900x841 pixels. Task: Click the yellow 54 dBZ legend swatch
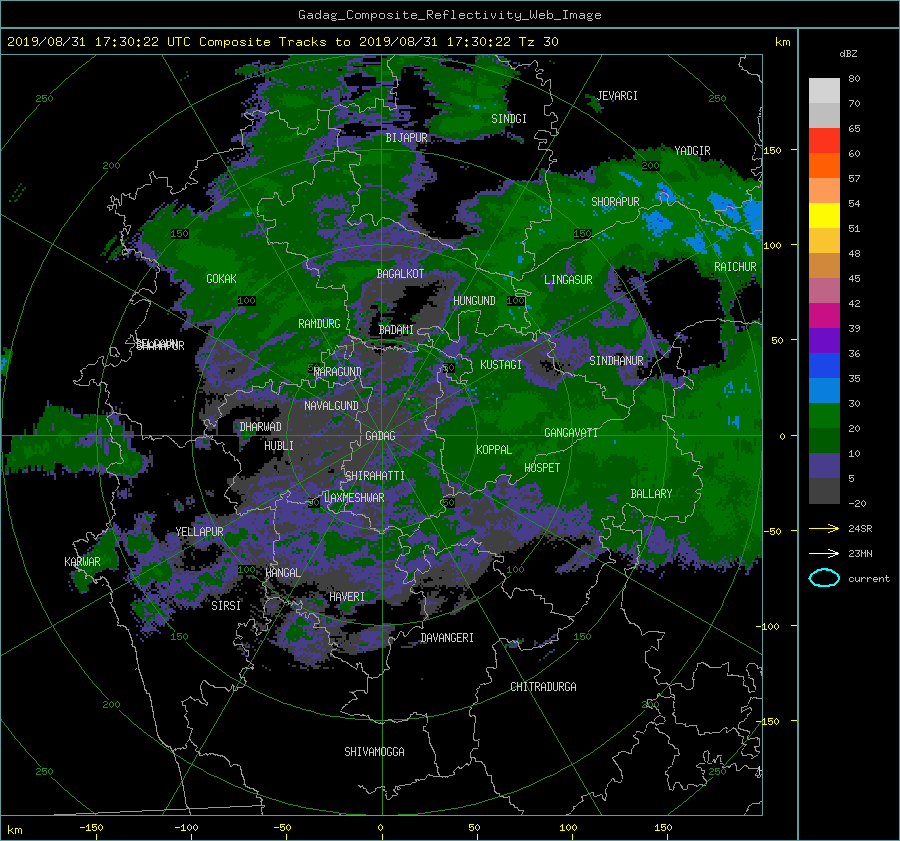click(x=824, y=215)
